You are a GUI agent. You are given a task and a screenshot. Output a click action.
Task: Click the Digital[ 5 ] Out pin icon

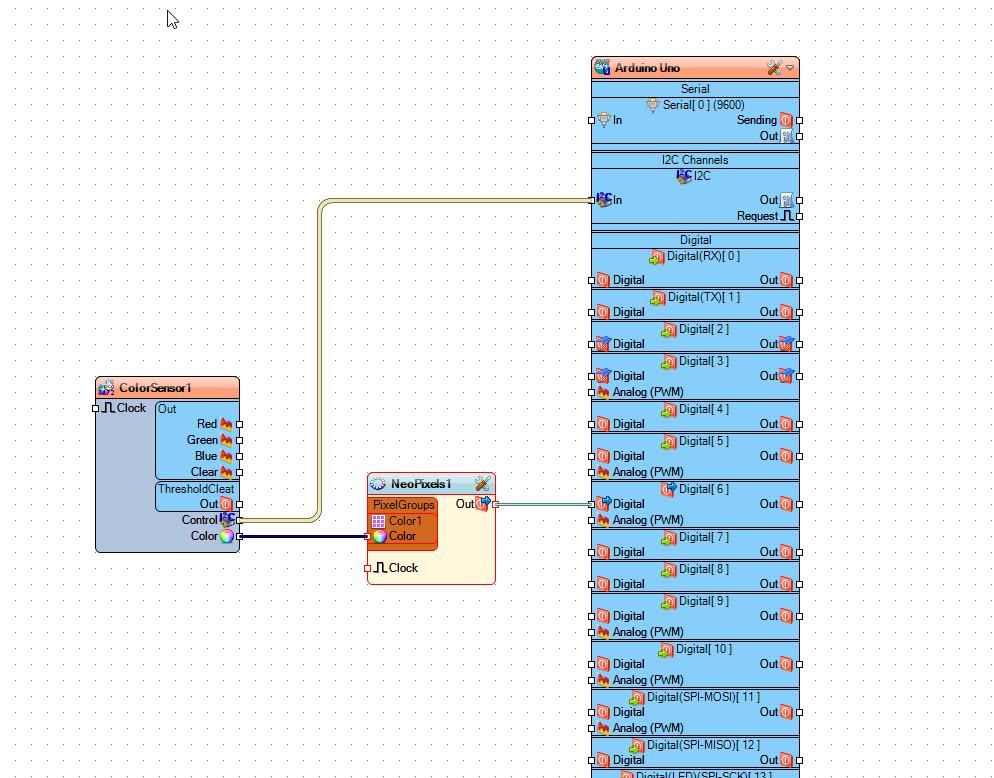786,456
